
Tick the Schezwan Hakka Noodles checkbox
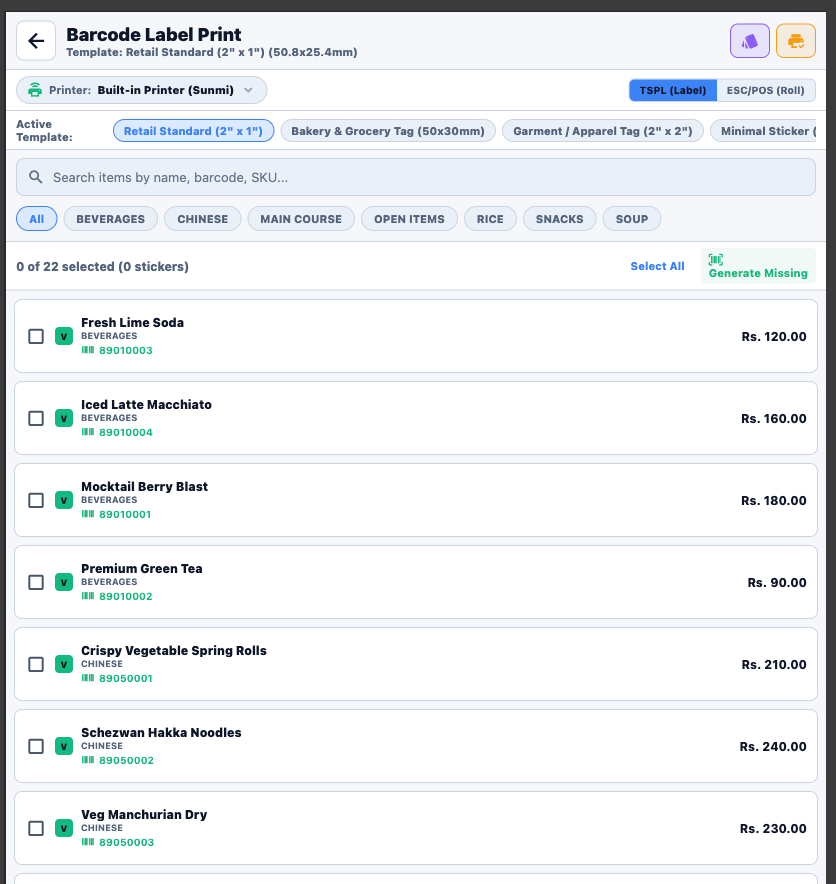[36, 746]
